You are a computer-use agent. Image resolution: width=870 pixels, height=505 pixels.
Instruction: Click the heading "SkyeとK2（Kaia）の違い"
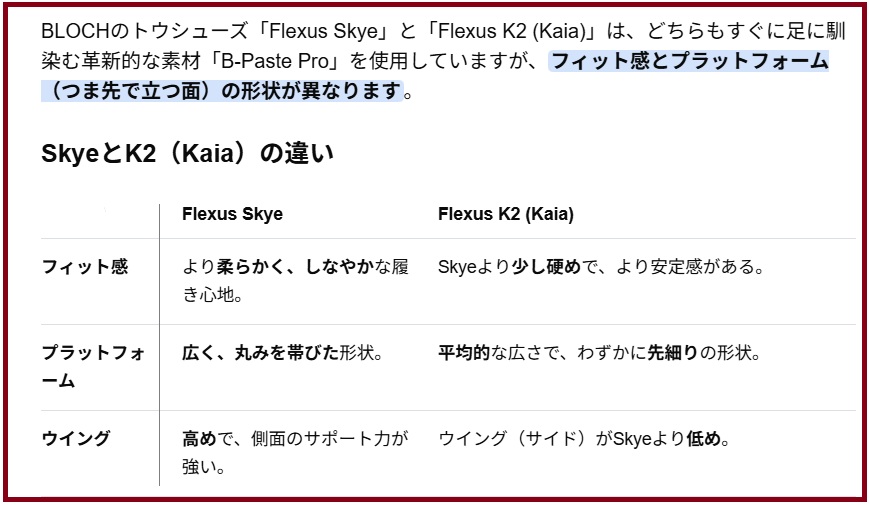point(187,154)
